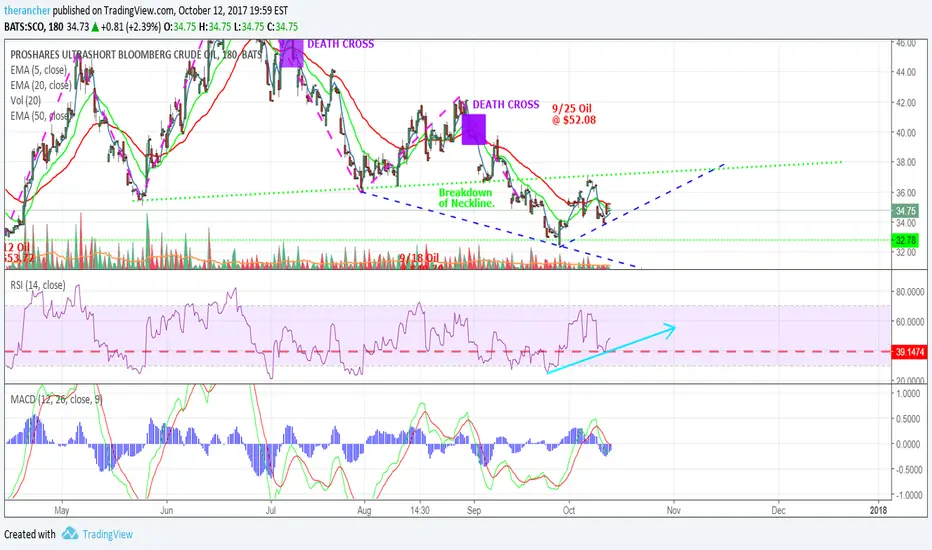932x550 pixels.
Task: Click the ProShares UltraShort Bloomberg Crude Oil title
Action: [136, 54]
